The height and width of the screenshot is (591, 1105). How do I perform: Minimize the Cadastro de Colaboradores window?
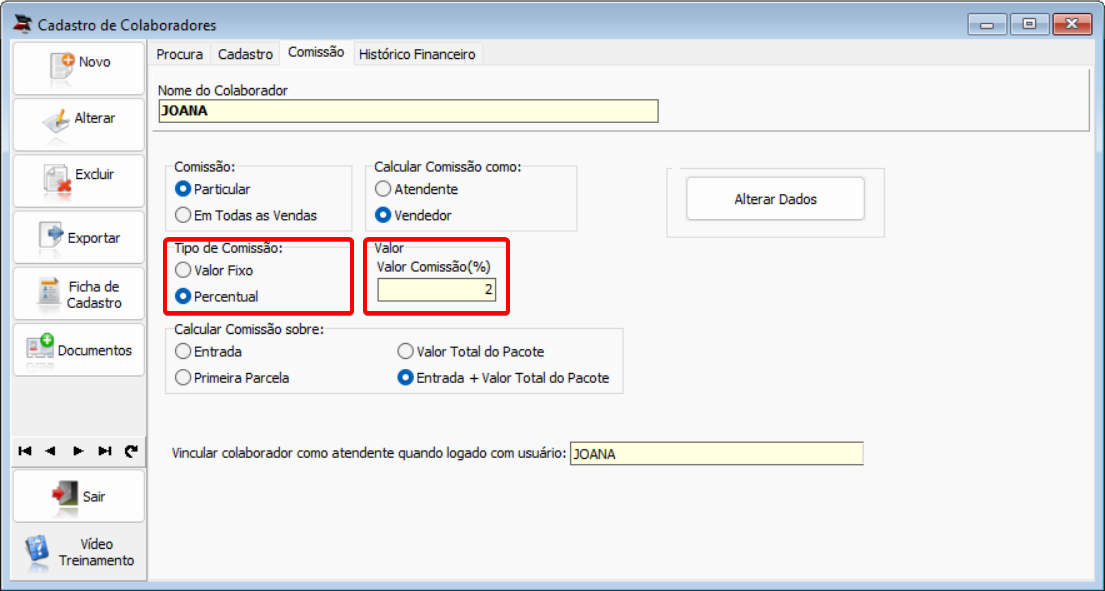[x=987, y=25]
